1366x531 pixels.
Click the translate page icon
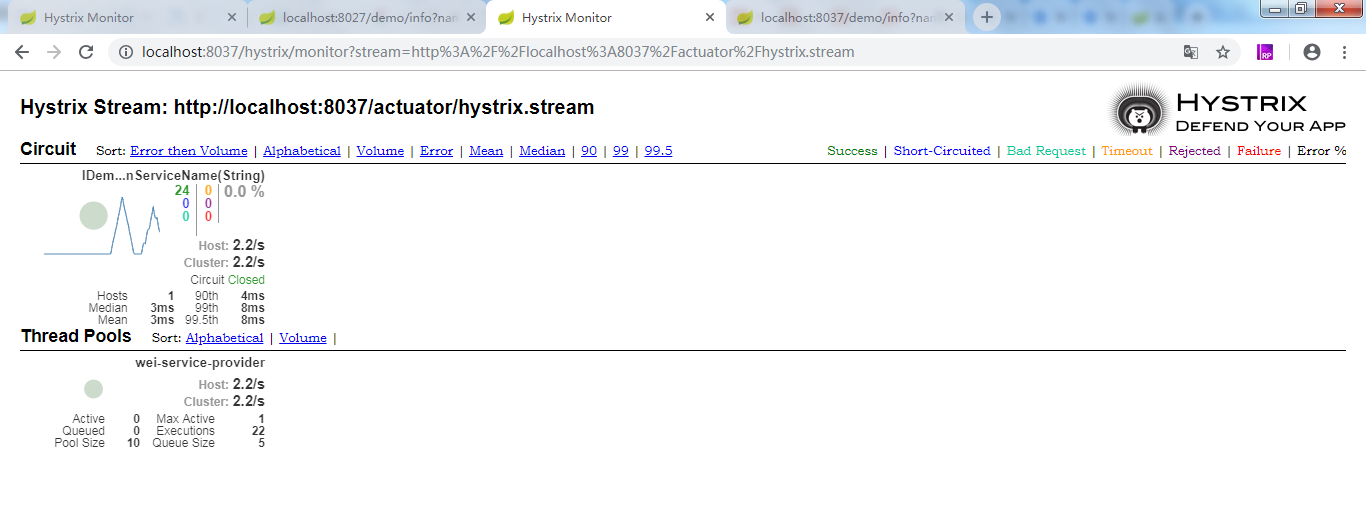coord(1191,52)
